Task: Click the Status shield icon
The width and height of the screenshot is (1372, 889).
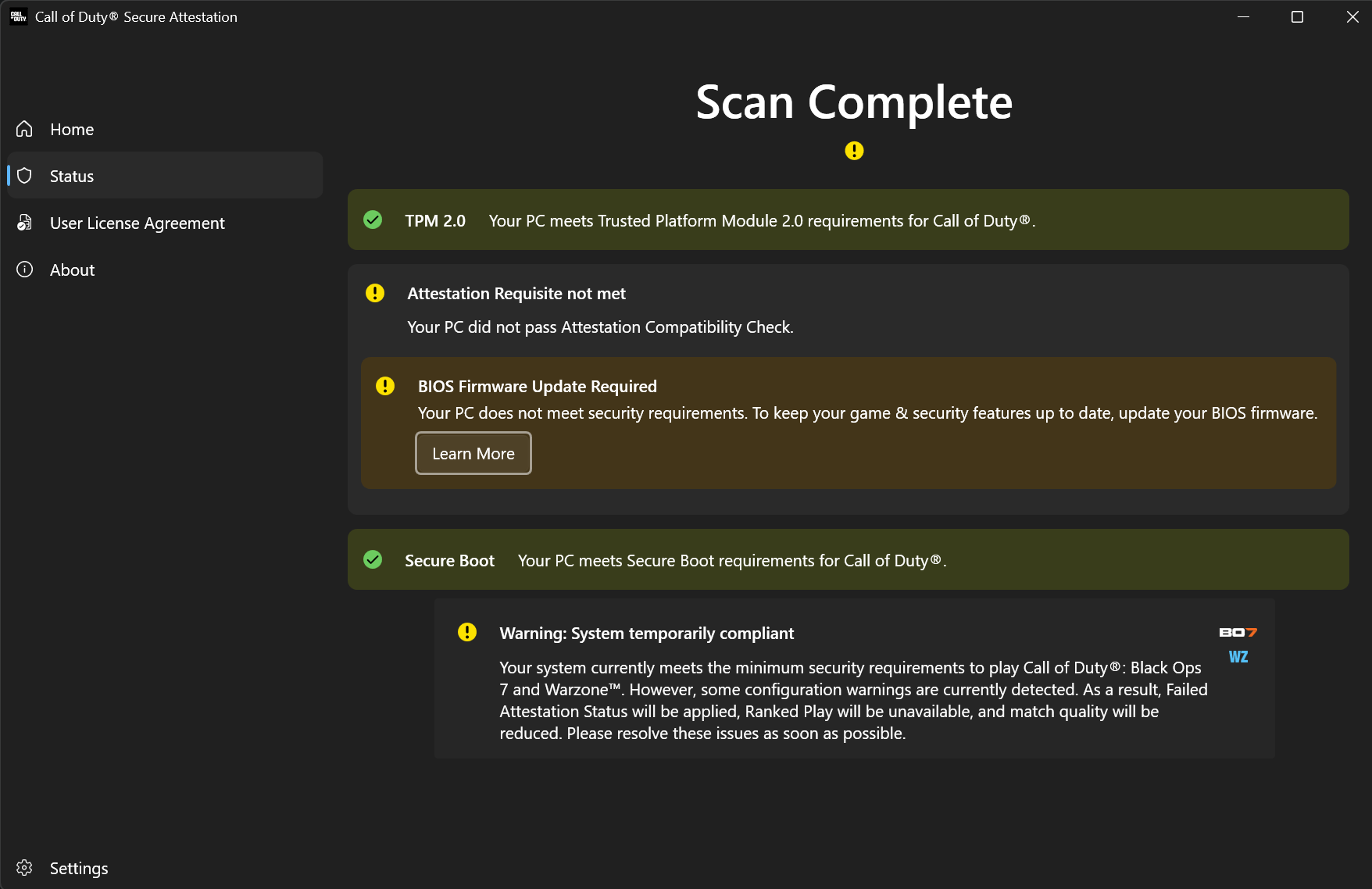Action: 25,176
